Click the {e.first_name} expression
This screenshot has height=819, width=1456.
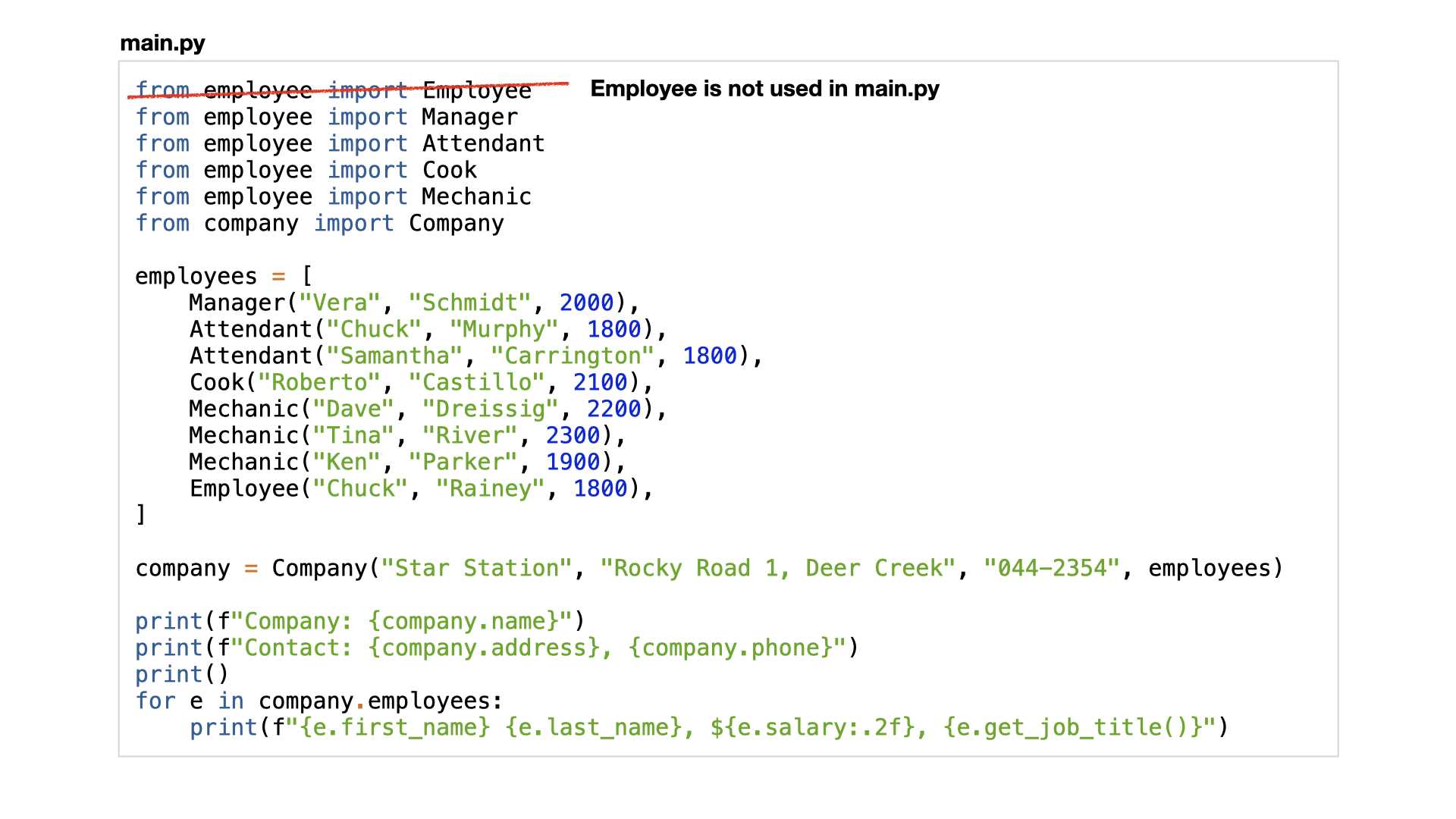point(395,727)
